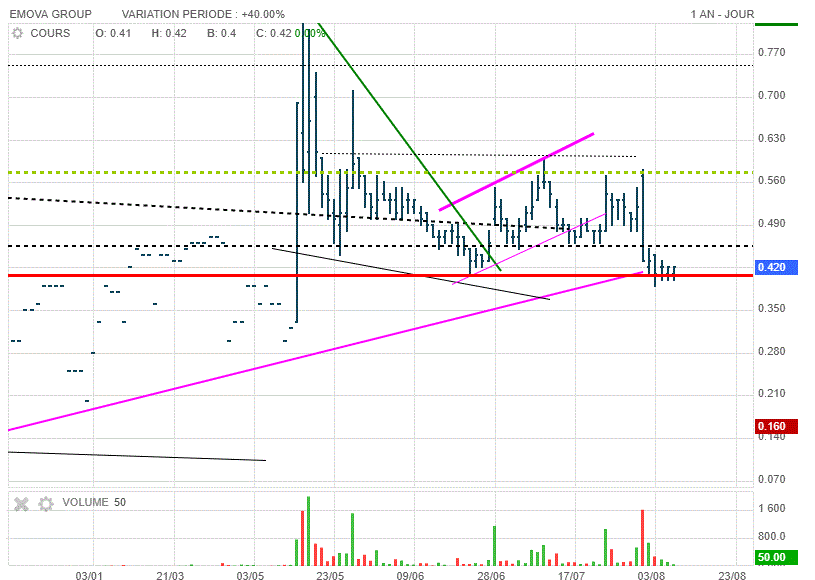
Task: Click the 28/06 date axis label
Action: coord(491,575)
